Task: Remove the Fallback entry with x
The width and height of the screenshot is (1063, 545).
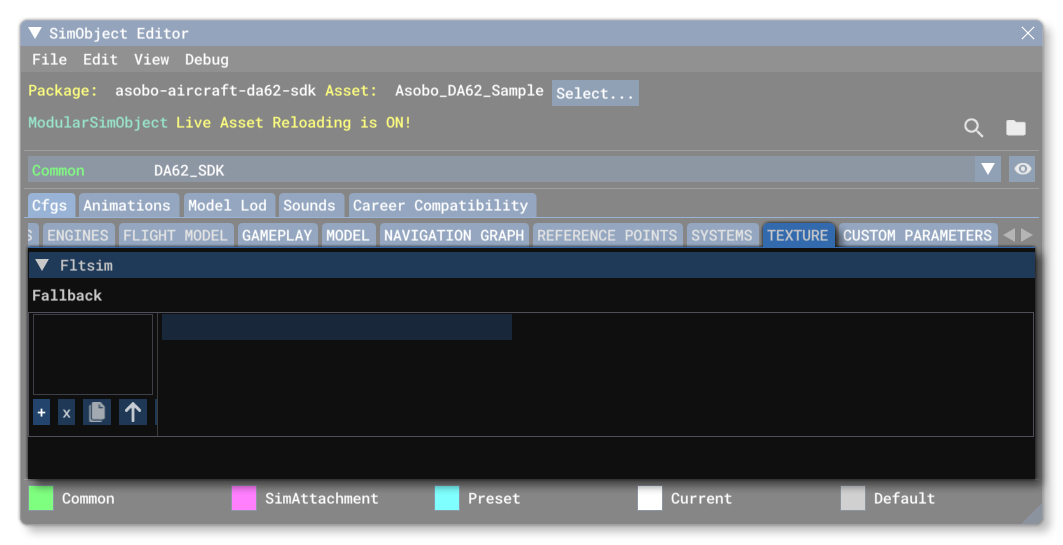Action: [x=66, y=412]
